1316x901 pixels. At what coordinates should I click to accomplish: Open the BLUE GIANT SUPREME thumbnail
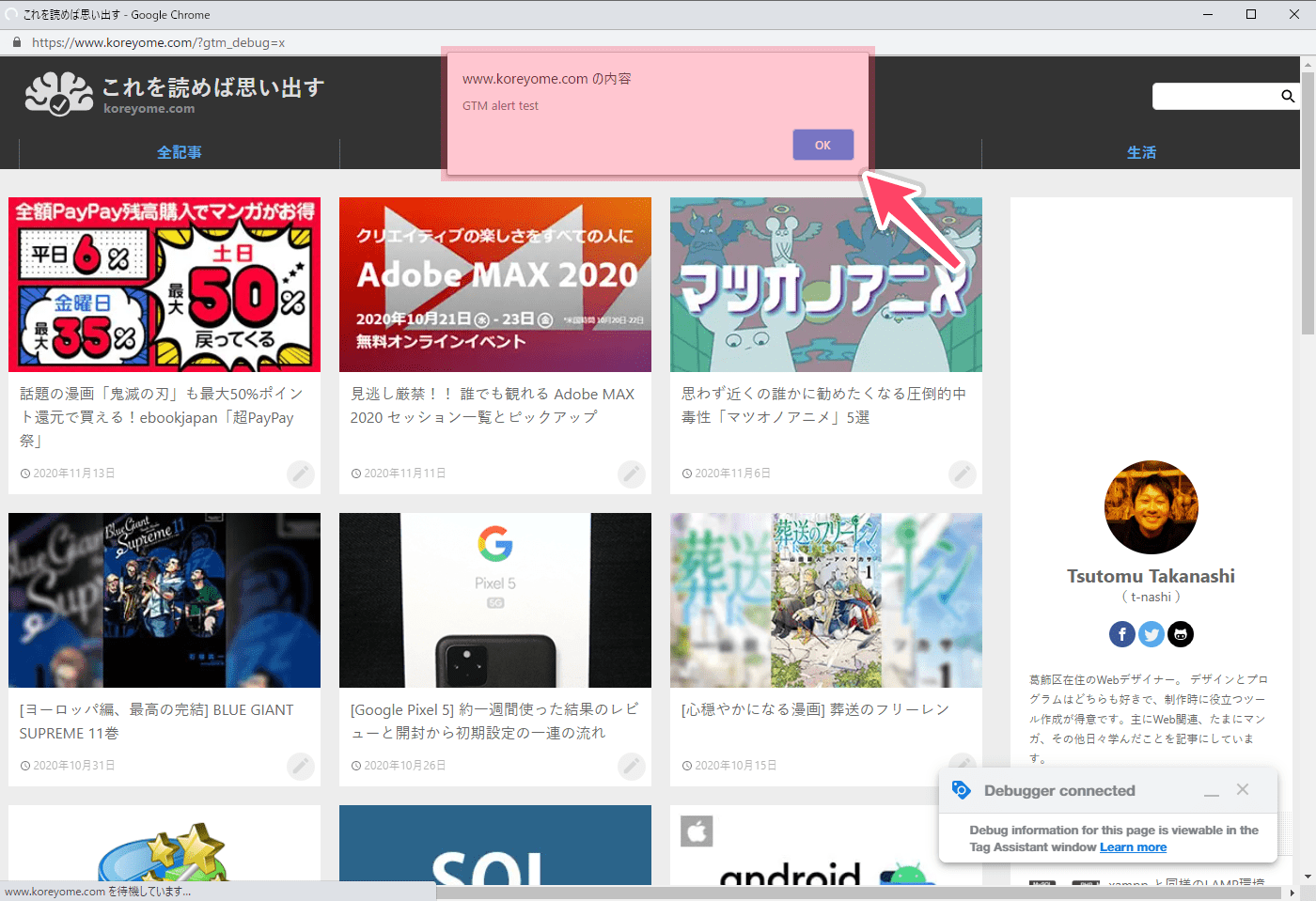[x=164, y=600]
